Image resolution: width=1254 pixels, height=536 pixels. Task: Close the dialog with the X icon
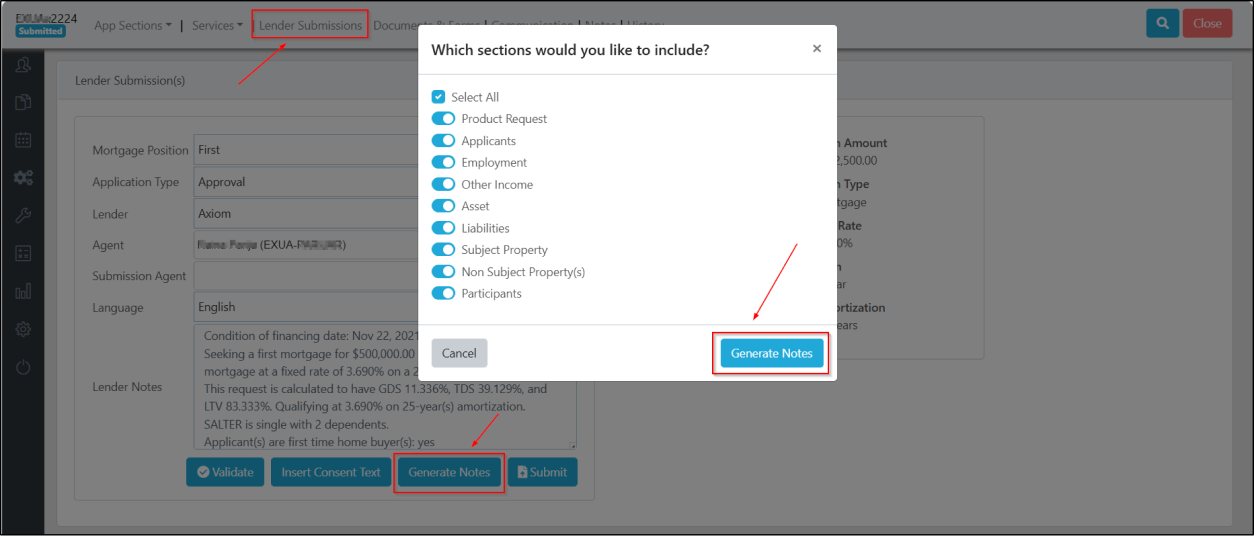816,49
